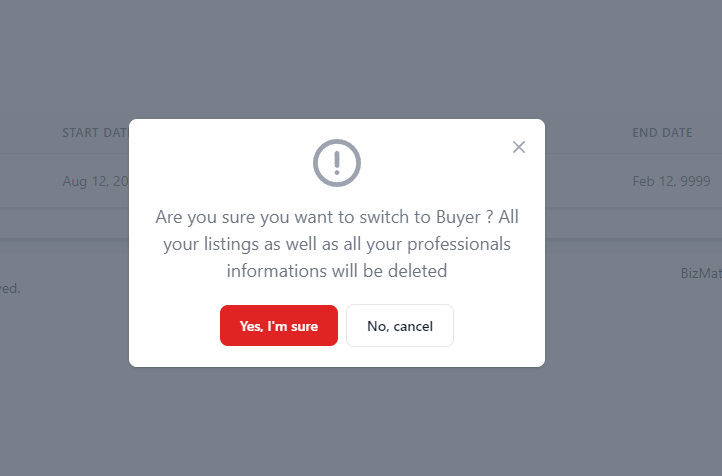Close the confirmation dialog with the X icon
The width and height of the screenshot is (722, 476).
(518, 147)
